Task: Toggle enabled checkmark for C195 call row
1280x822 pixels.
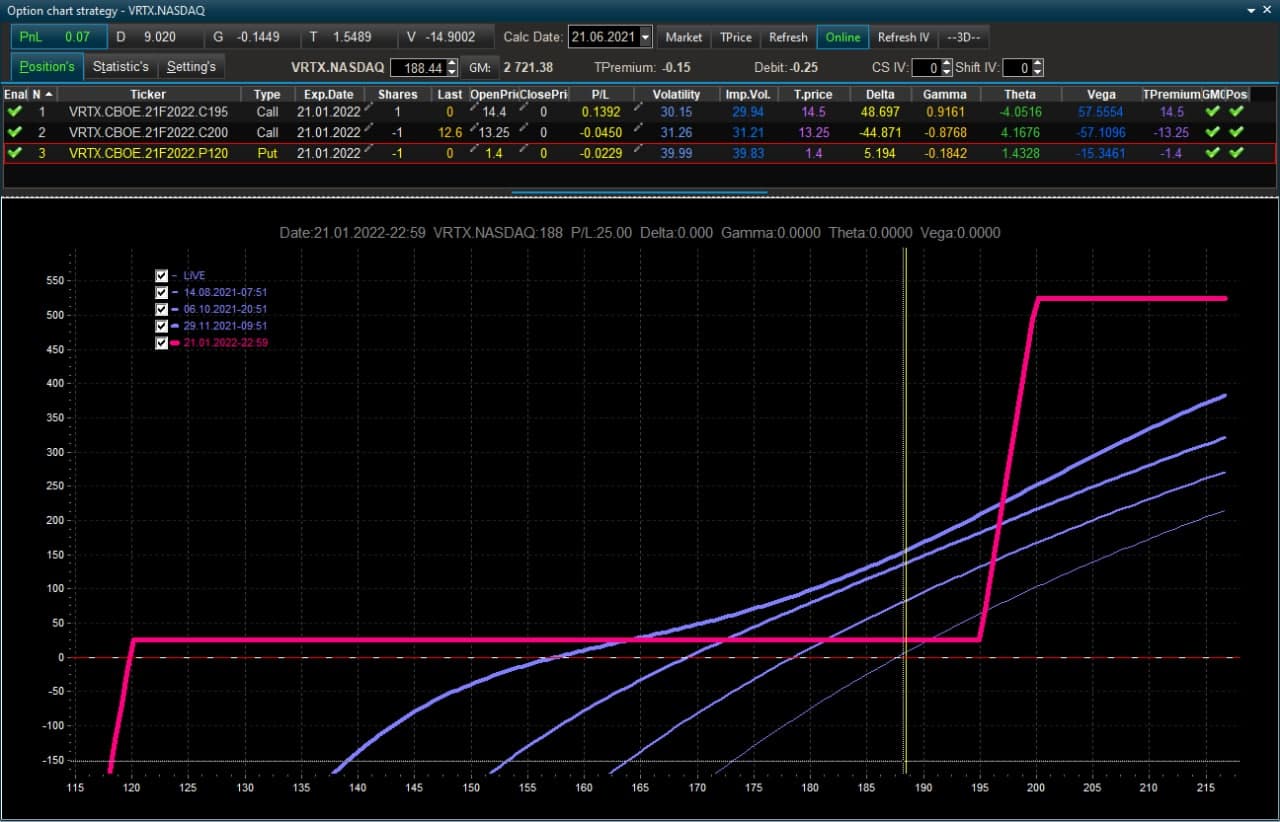Action: coord(14,112)
